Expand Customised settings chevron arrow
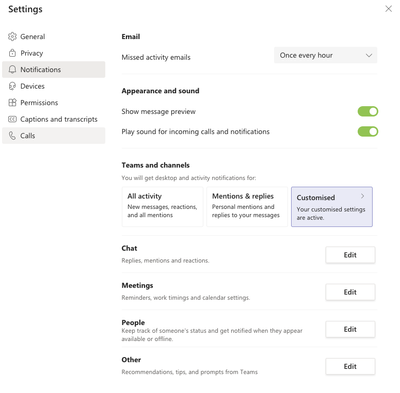The width and height of the screenshot is (400, 393). point(362,196)
